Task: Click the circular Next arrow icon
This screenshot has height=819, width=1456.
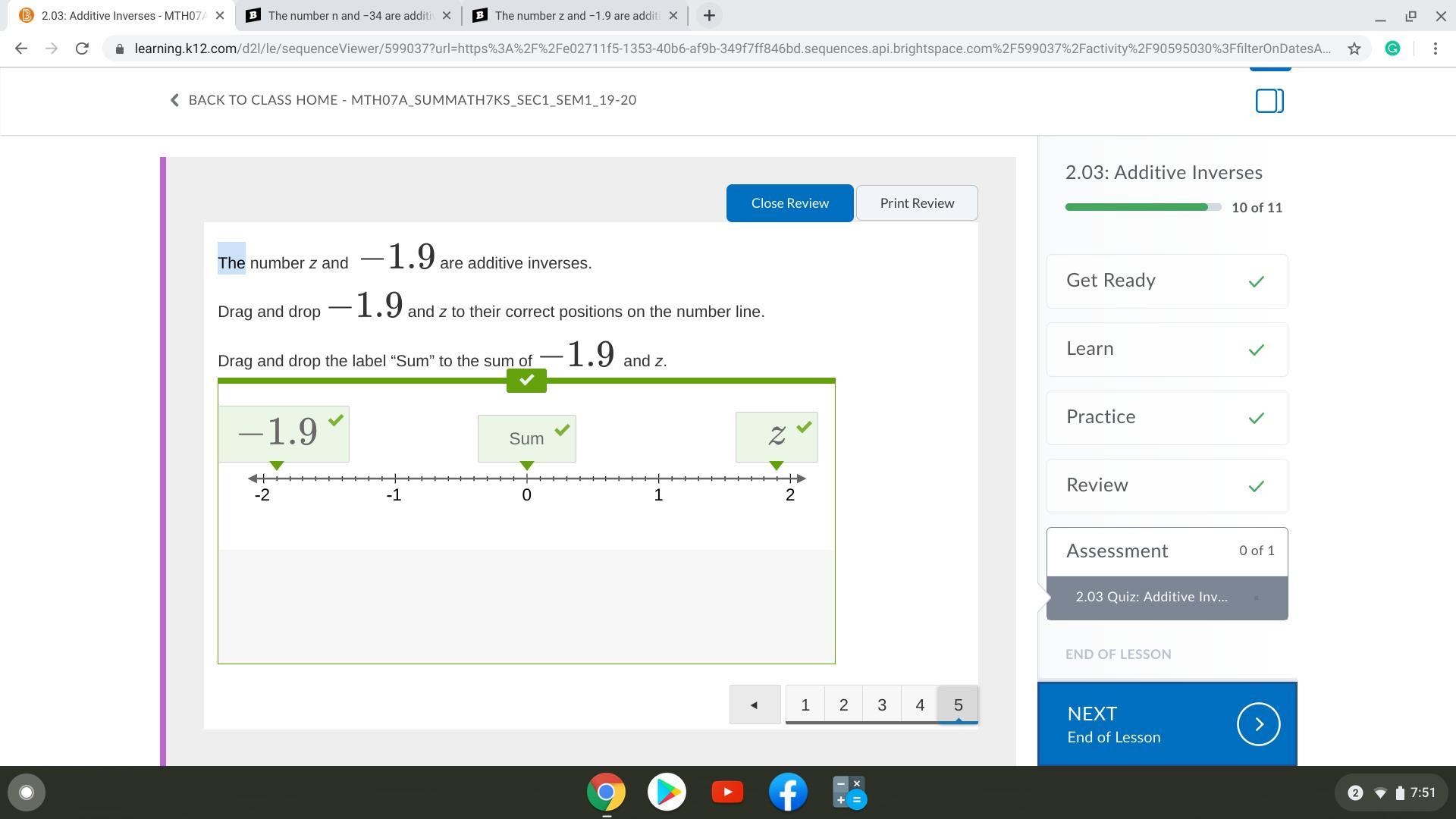Action: (x=1258, y=725)
